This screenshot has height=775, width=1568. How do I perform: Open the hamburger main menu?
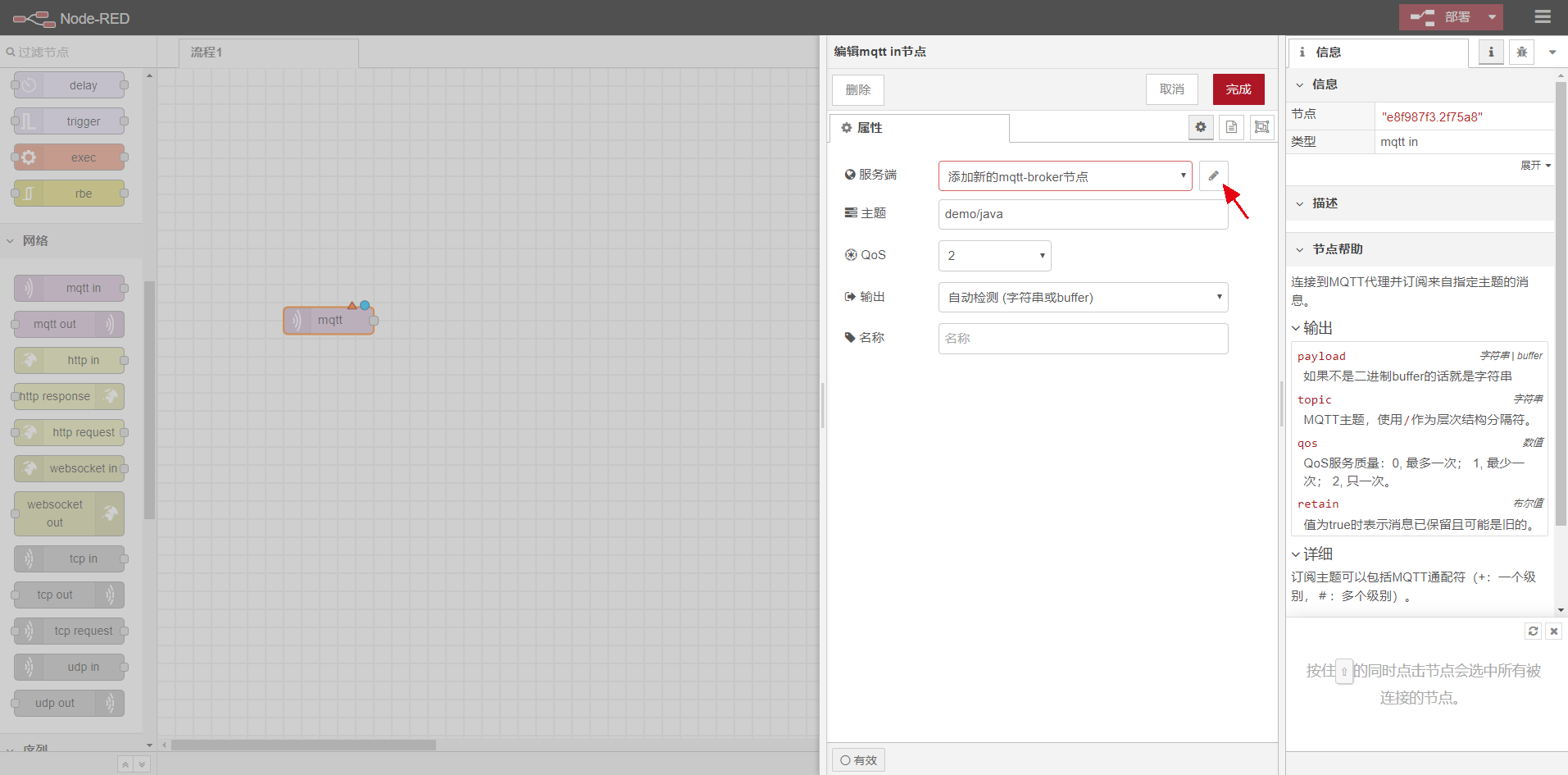(x=1543, y=17)
